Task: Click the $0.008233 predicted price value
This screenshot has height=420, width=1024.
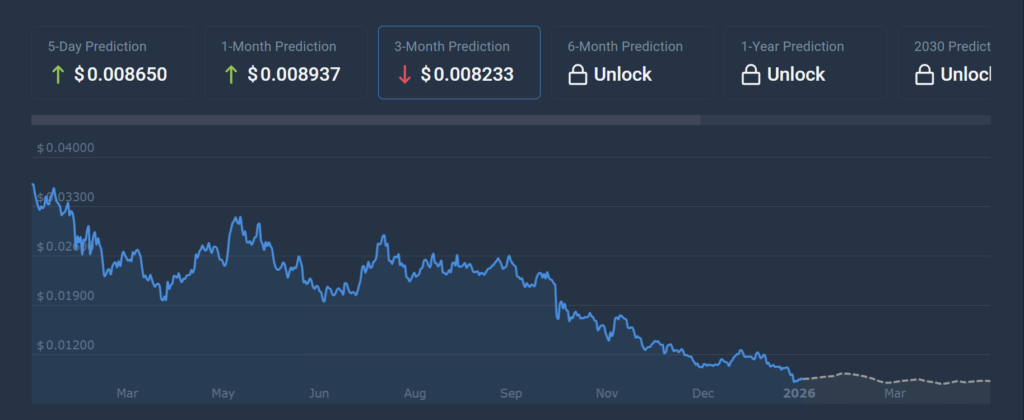Action: [x=467, y=74]
